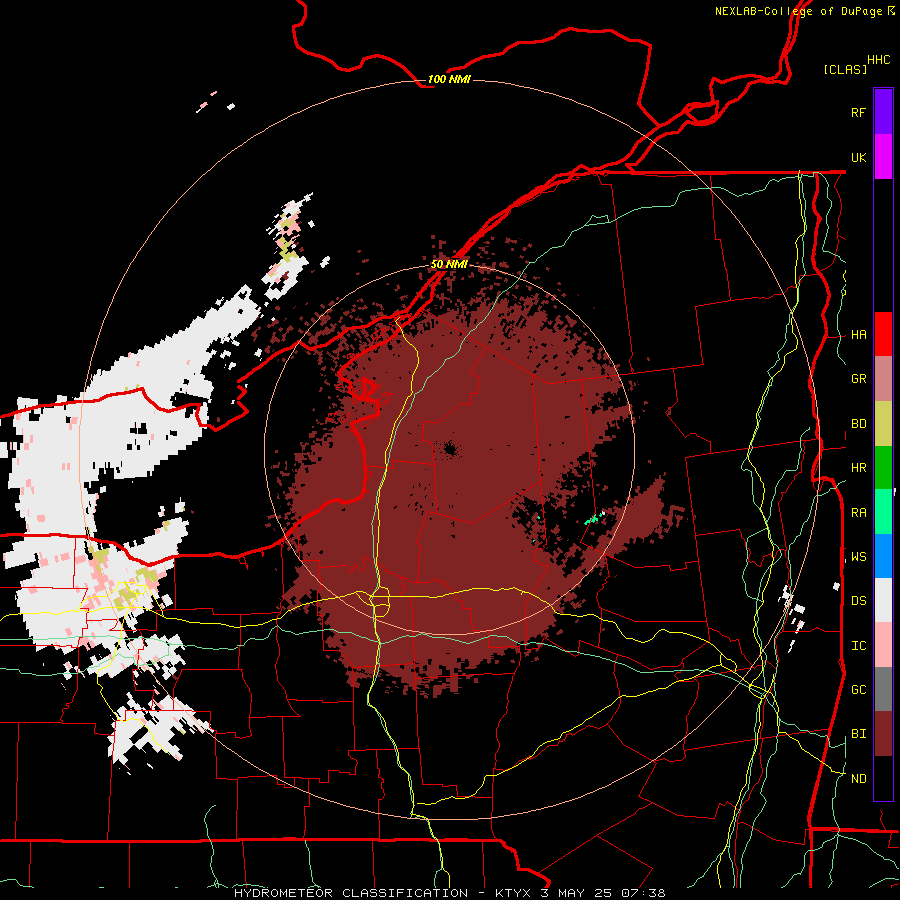Click the KTYX station identifier
900x900 pixels.
point(515,893)
